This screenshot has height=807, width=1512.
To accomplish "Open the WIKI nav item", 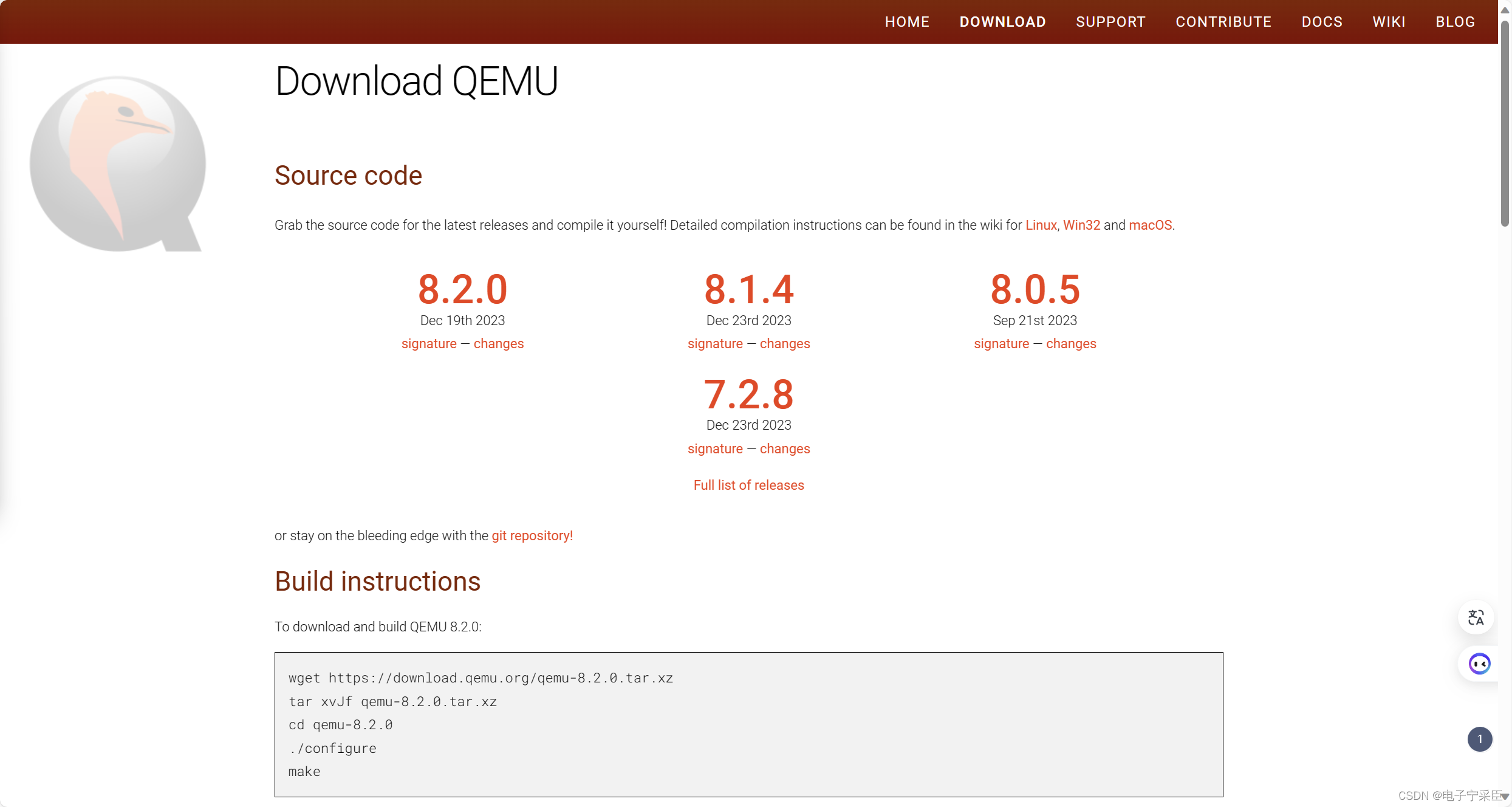I will (1389, 22).
